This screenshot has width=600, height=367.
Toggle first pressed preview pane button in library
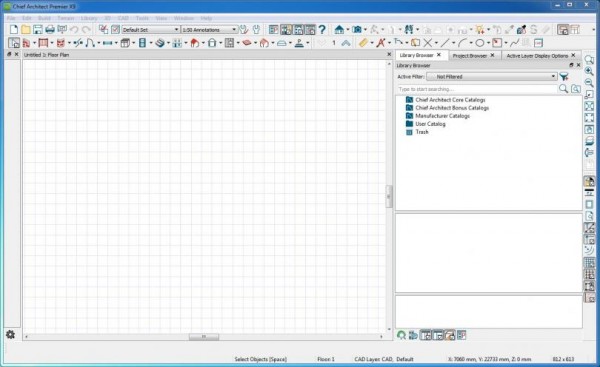pos(426,335)
